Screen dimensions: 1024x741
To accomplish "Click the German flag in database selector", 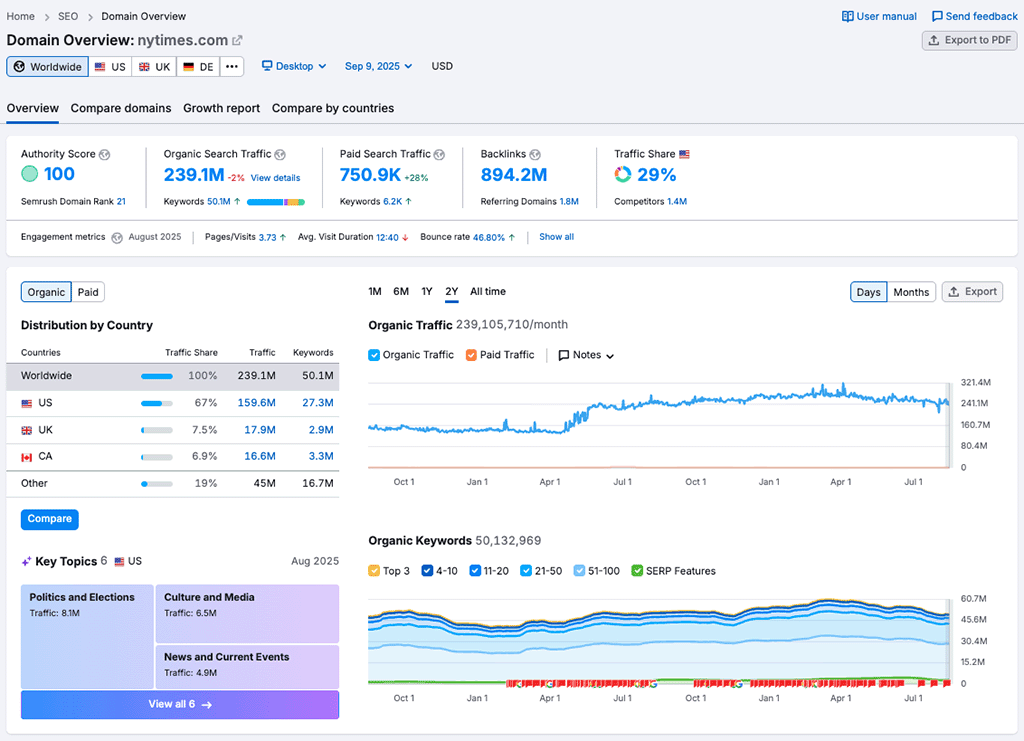I will coord(188,67).
